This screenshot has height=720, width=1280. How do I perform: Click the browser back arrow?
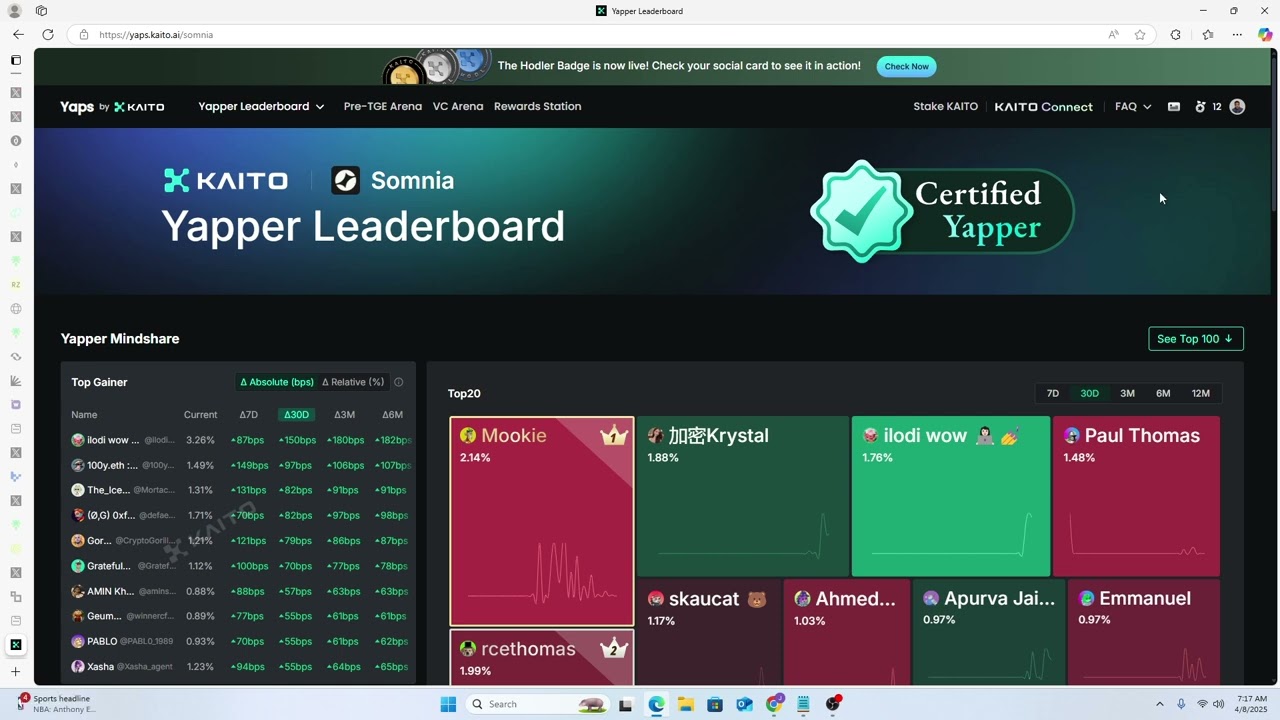click(18, 34)
